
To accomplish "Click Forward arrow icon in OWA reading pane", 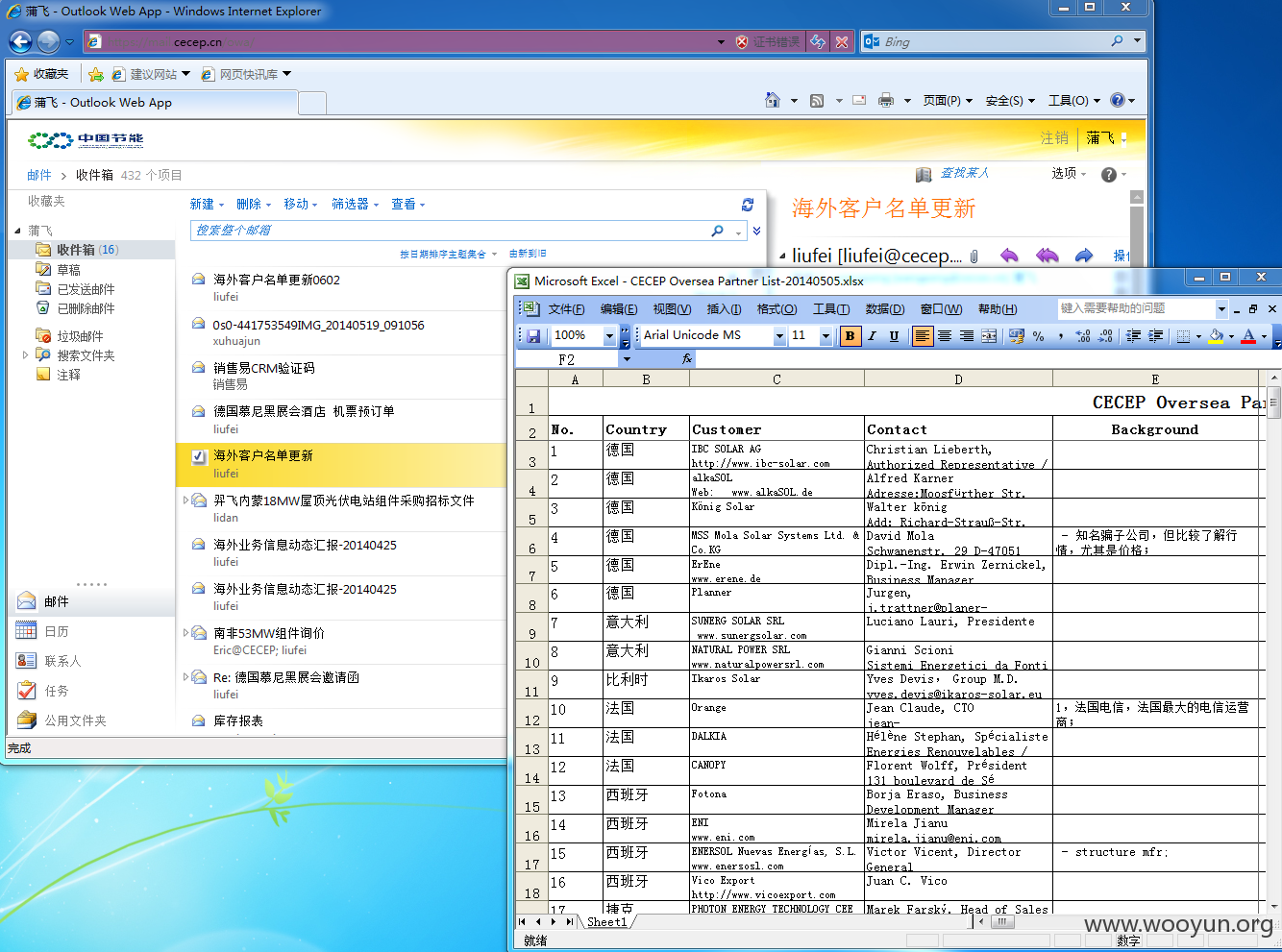I will (1084, 256).
